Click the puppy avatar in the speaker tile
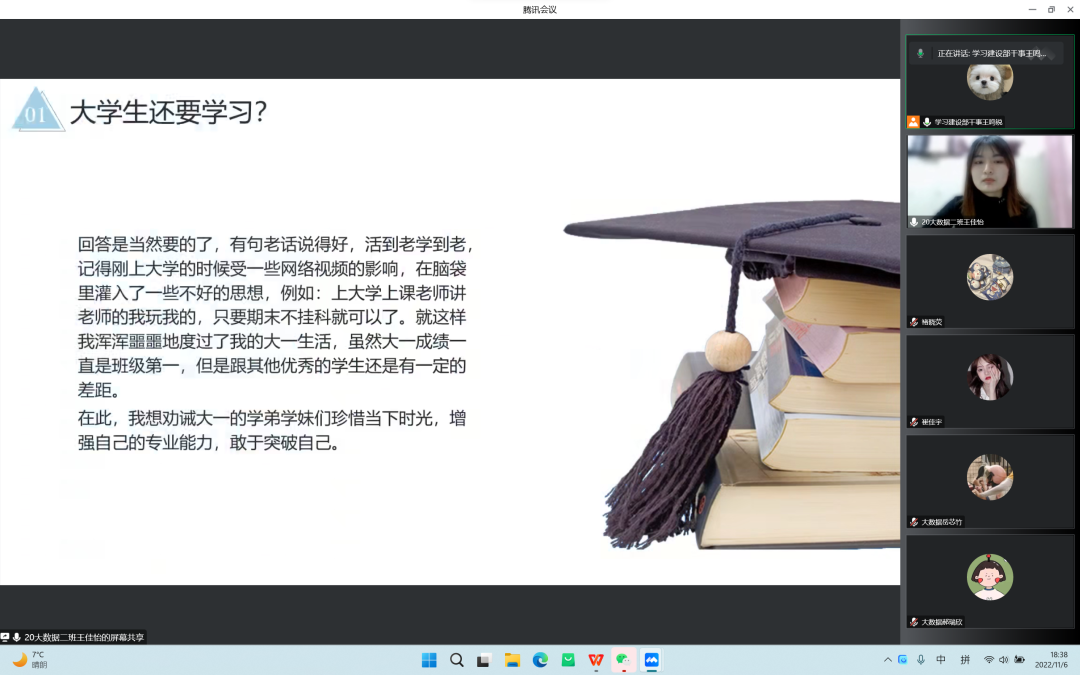This screenshot has height=675, width=1080. point(990,80)
